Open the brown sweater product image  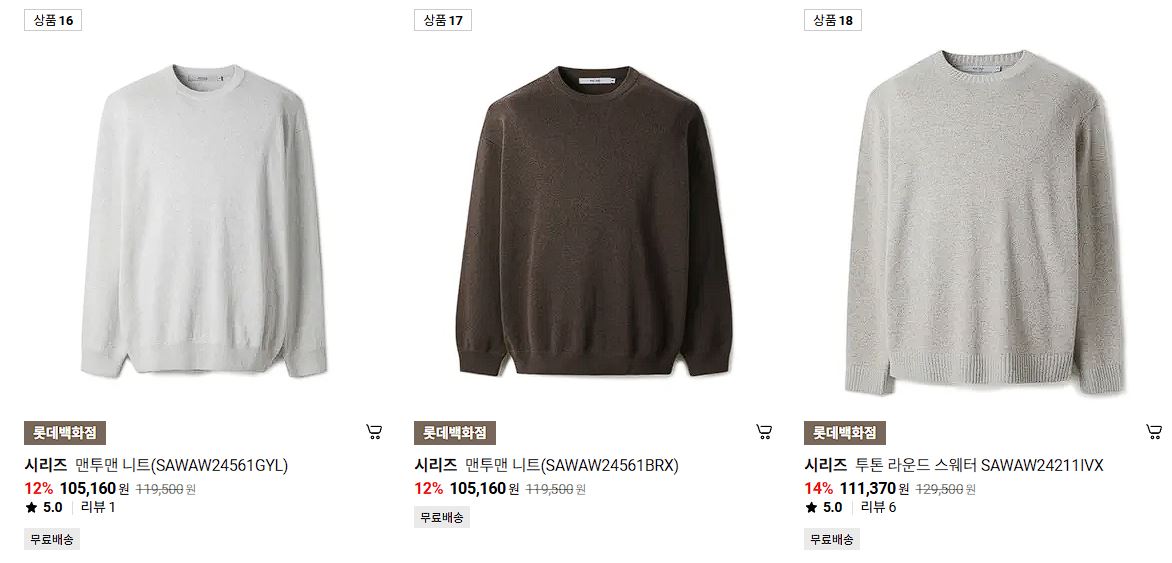point(594,221)
